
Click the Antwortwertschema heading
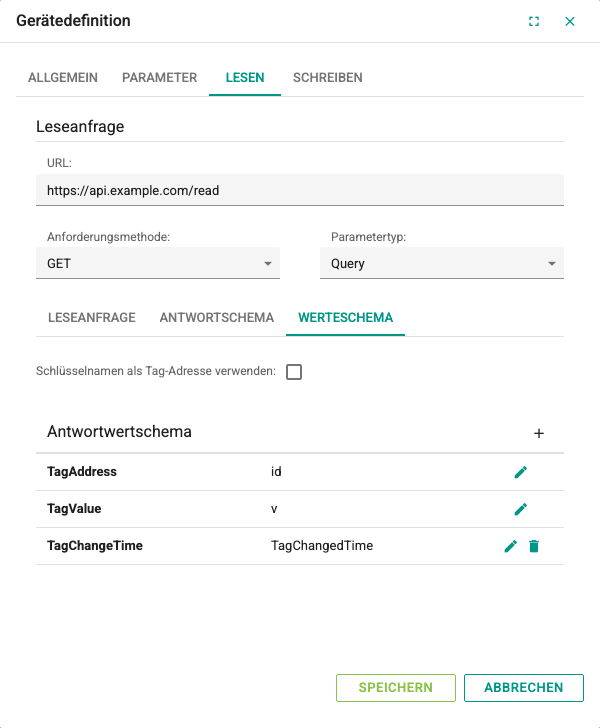119,431
